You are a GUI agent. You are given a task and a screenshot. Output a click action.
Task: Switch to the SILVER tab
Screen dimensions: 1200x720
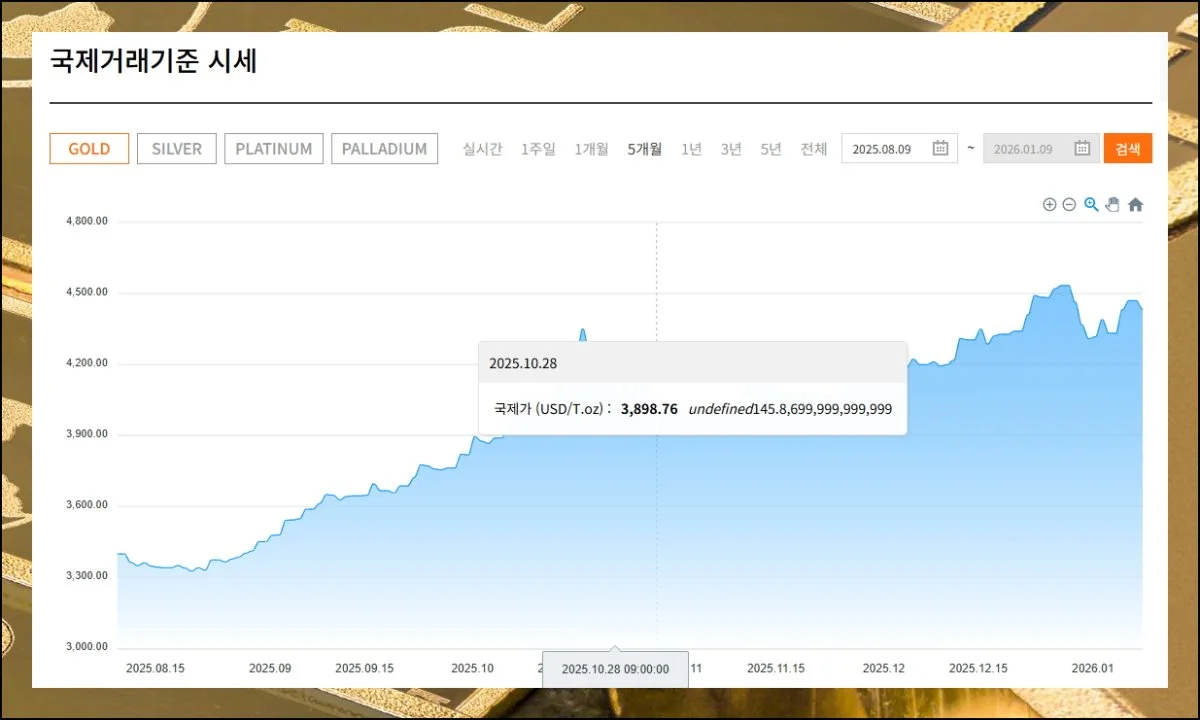tap(177, 149)
